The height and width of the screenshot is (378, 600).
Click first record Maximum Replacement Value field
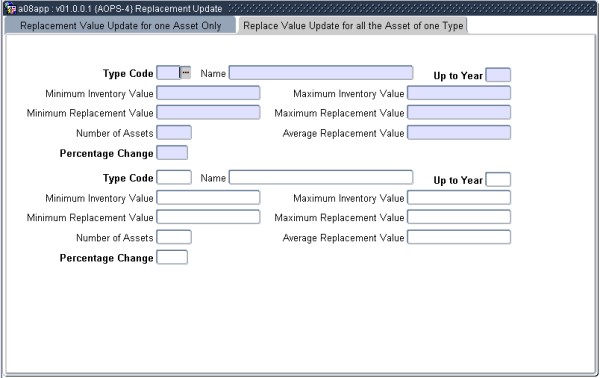click(x=459, y=112)
